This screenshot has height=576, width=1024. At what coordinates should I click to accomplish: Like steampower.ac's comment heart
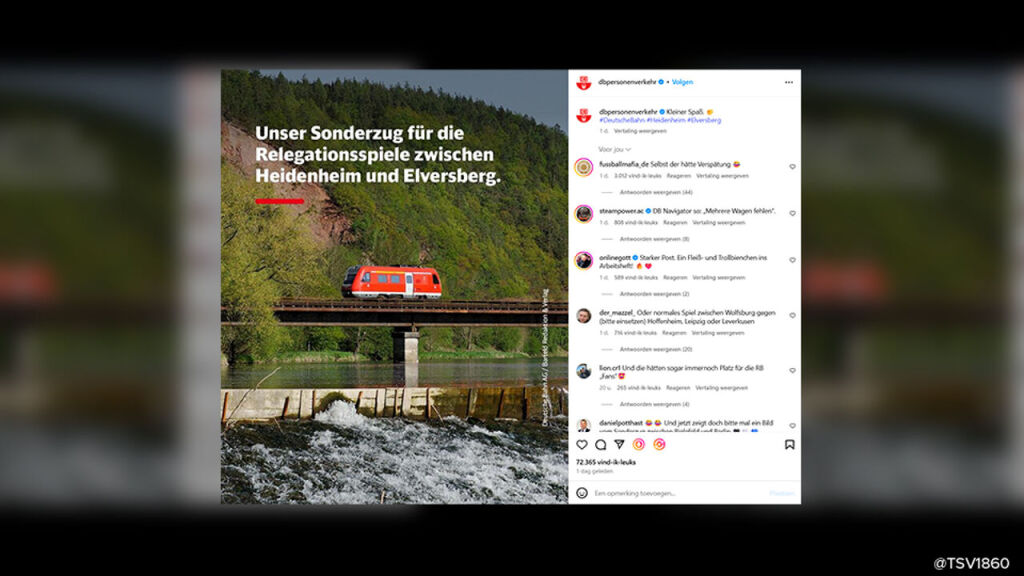coord(792,214)
